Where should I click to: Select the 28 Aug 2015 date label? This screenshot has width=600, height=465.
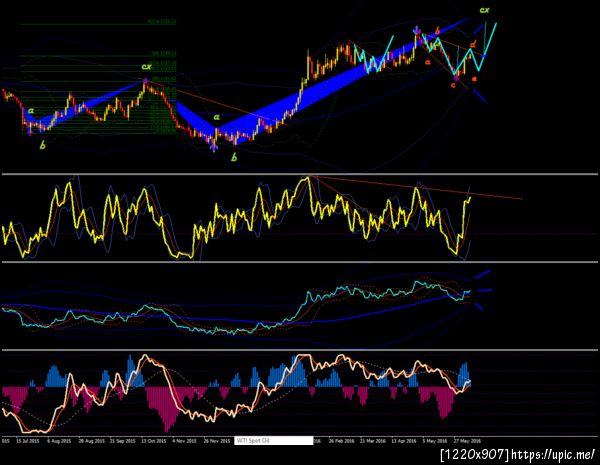click(x=91, y=441)
